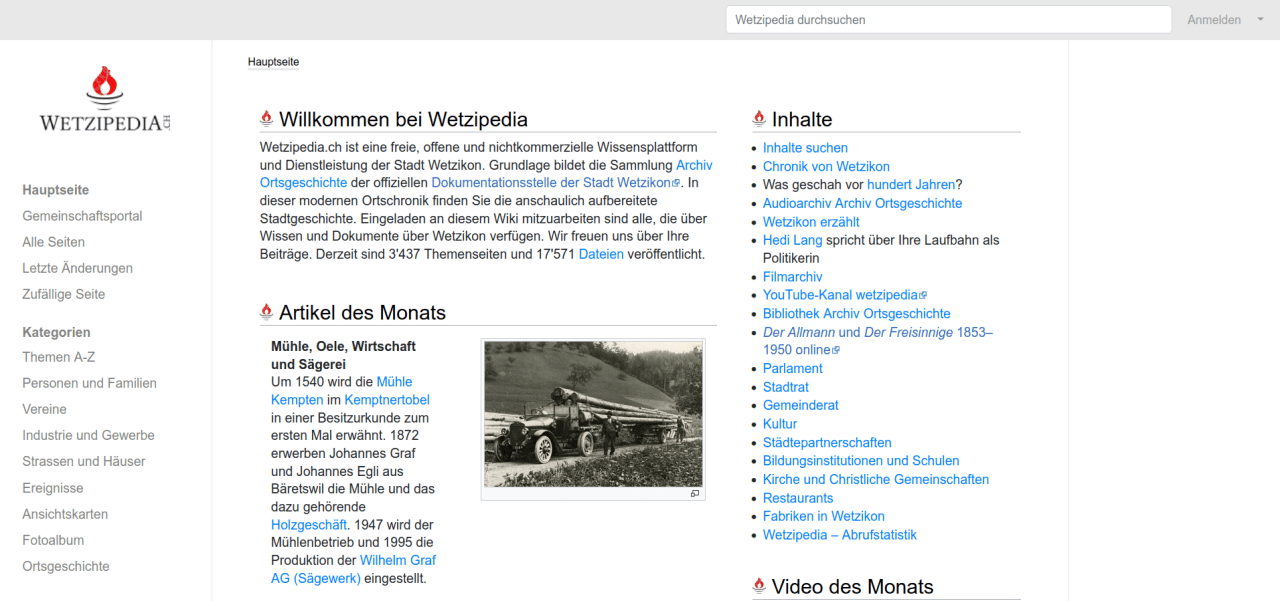This screenshot has width=1280, height=601.
Task: Click the hundert Jahren link
Action: tap(911, 185)
